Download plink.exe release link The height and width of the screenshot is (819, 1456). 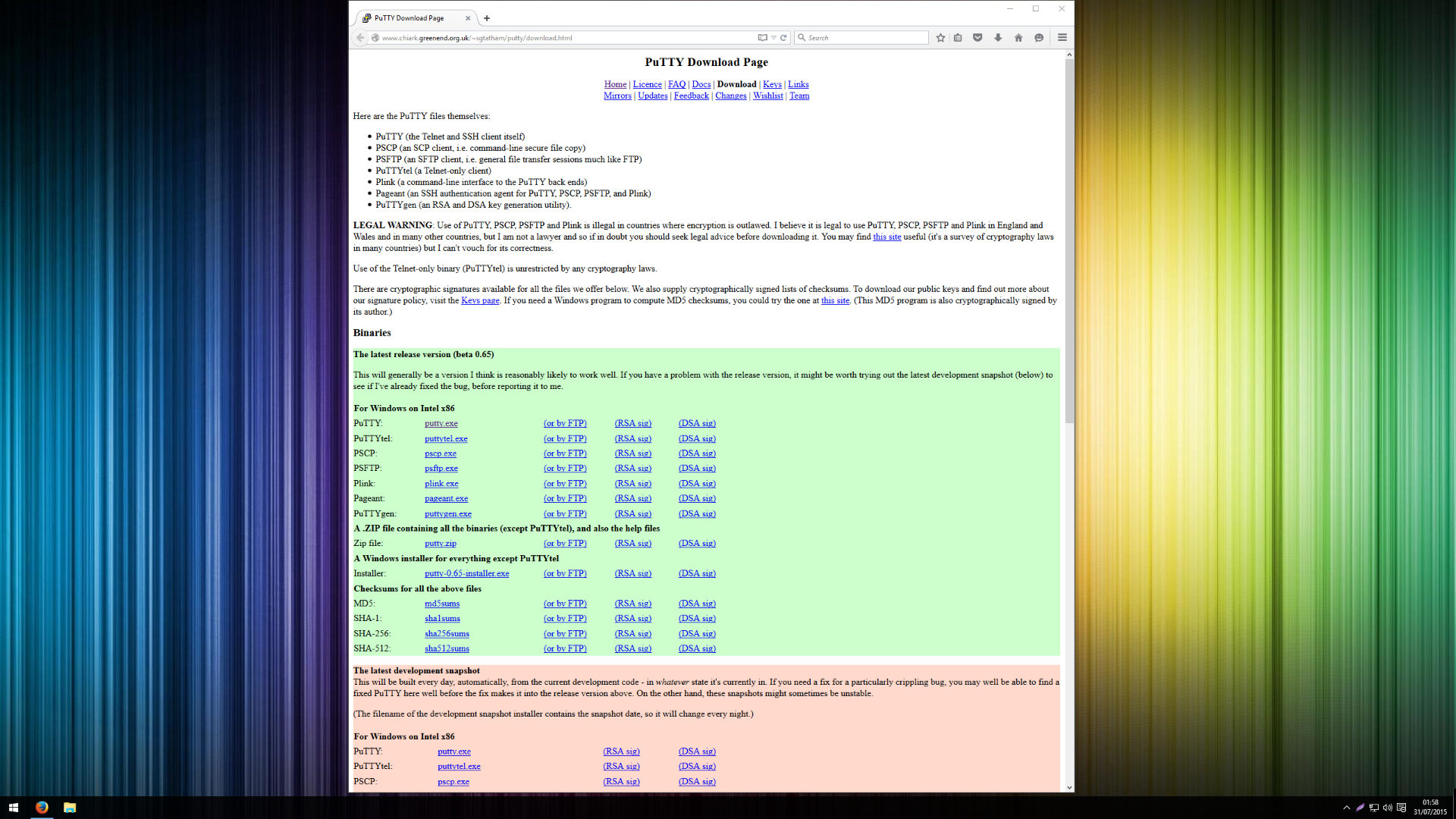[x=441, y=484]
